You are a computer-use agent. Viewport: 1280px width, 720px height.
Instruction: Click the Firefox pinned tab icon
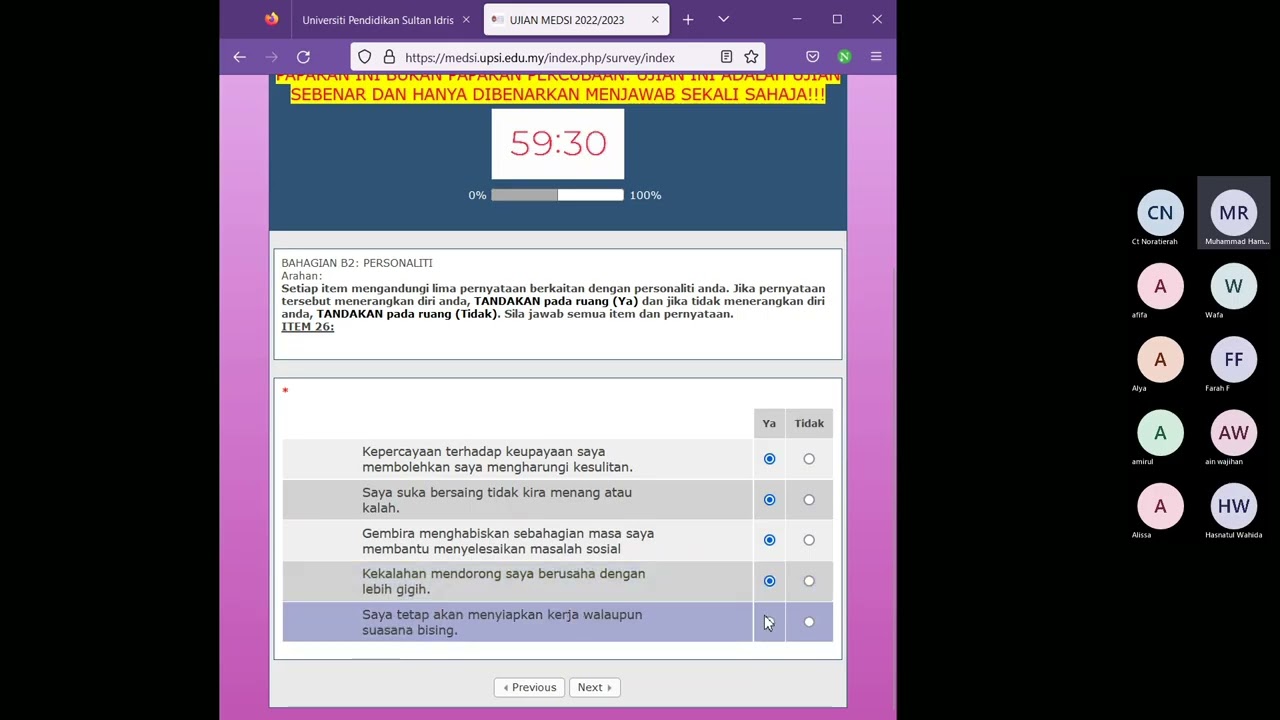tap(272, 19)
